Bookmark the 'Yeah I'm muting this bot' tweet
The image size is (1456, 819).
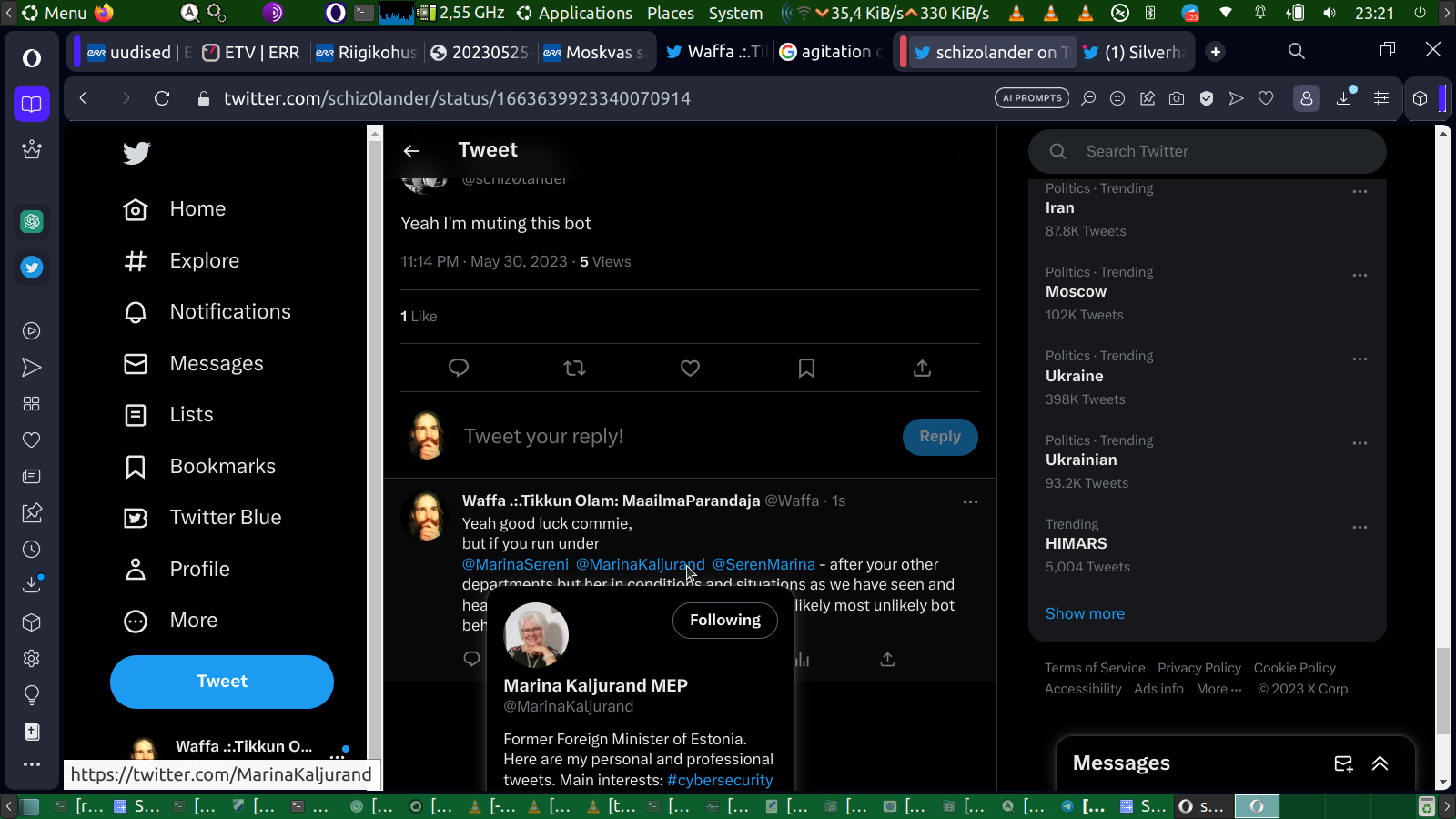[x=806, y=368]
